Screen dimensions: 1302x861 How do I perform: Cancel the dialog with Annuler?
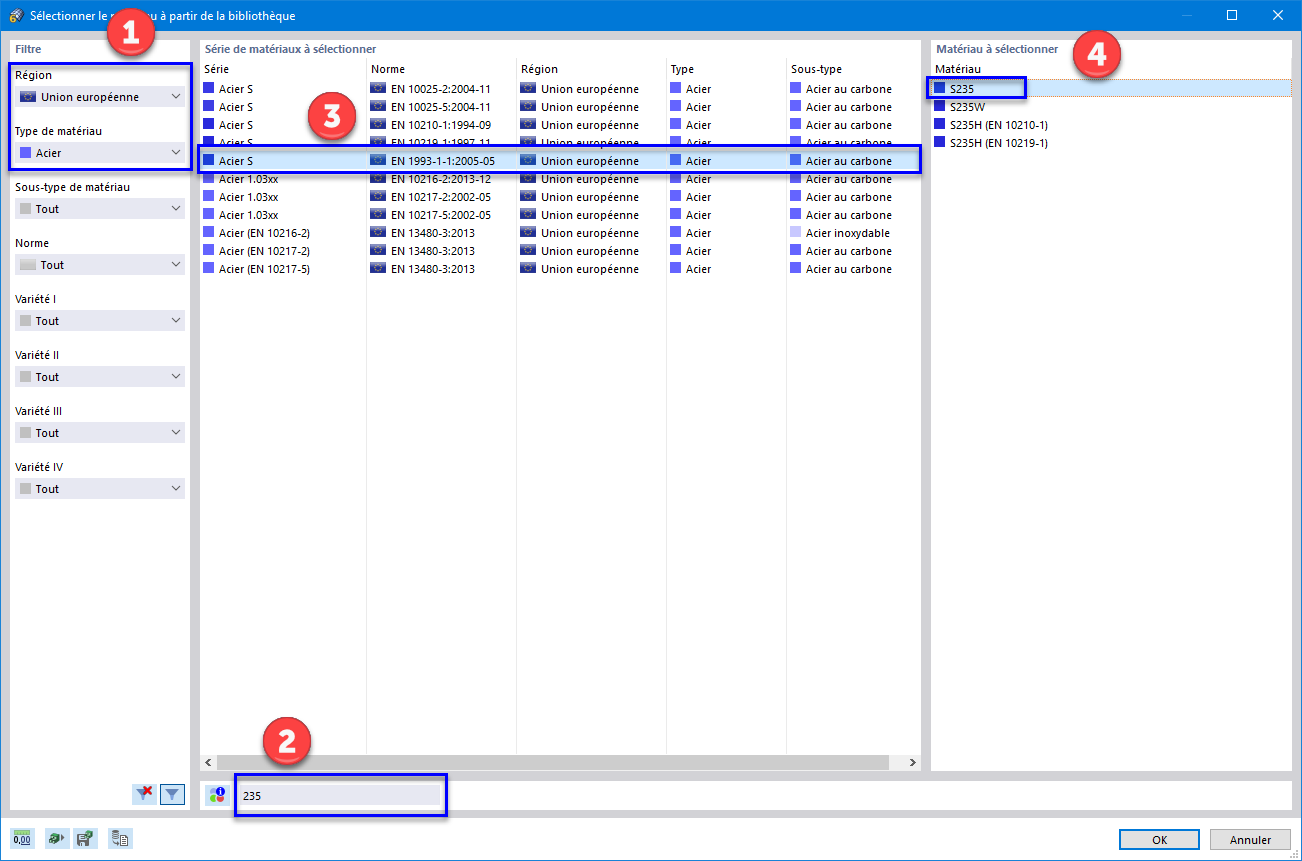click(1250, 840)
